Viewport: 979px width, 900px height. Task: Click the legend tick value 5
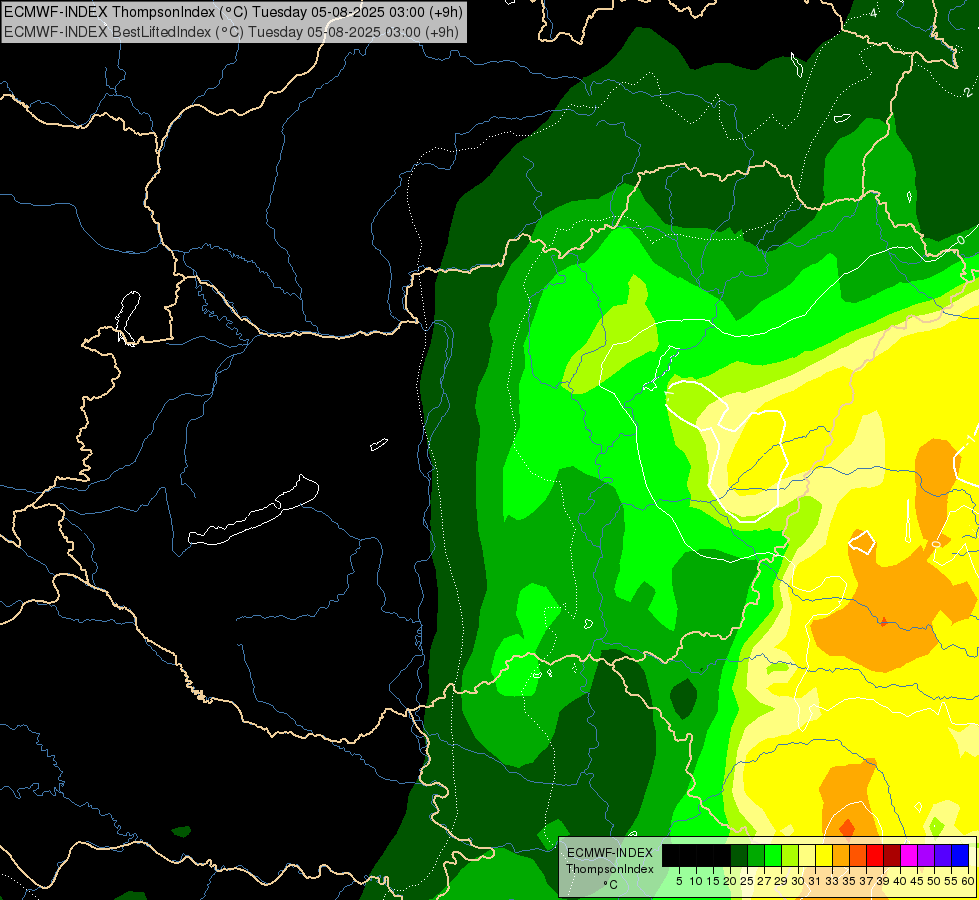(679, 881)
